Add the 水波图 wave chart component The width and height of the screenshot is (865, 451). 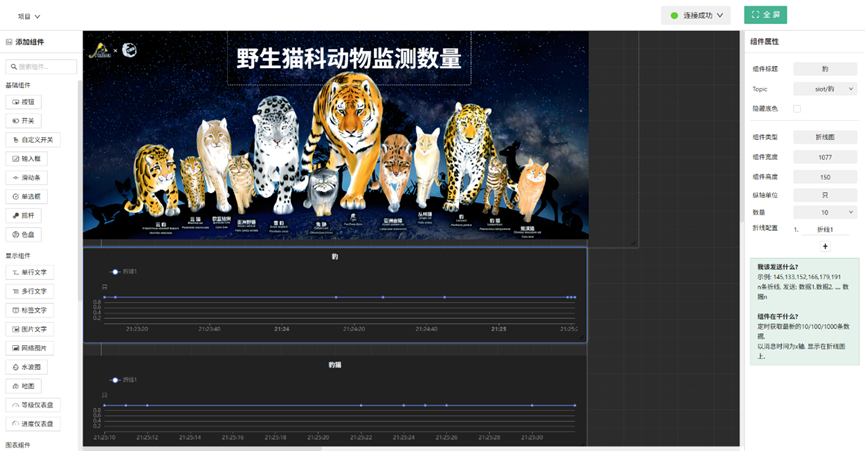[x=28, y=367]
